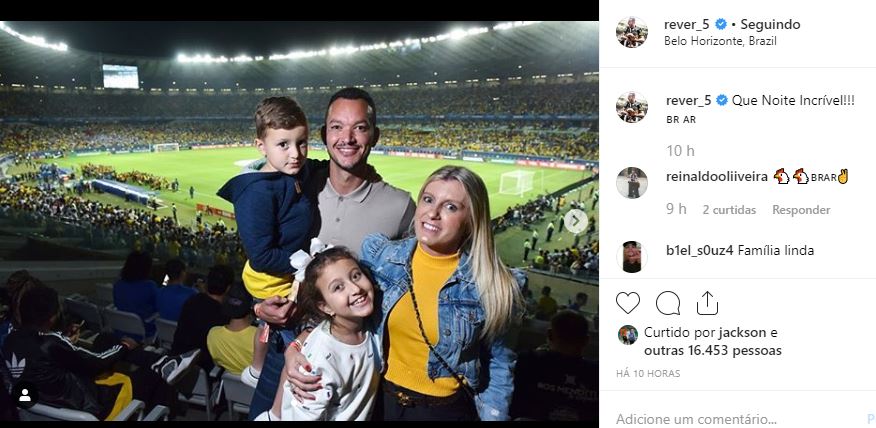The width and height of the screenshot is (876, 428).
Task: Open b1el_s0uz4's avatar
Action: tap(632, 256)
